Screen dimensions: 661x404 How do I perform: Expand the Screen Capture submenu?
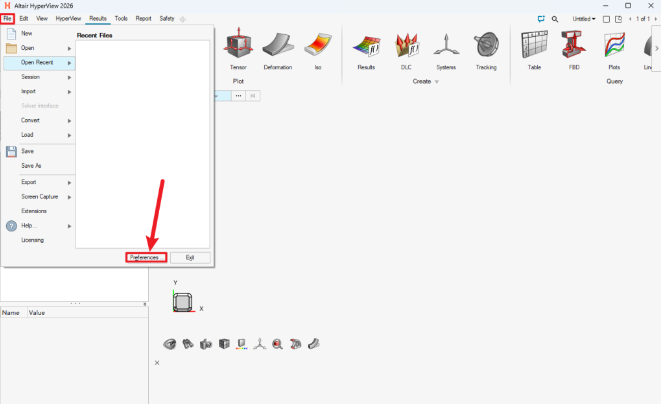[x=40, y=196]
